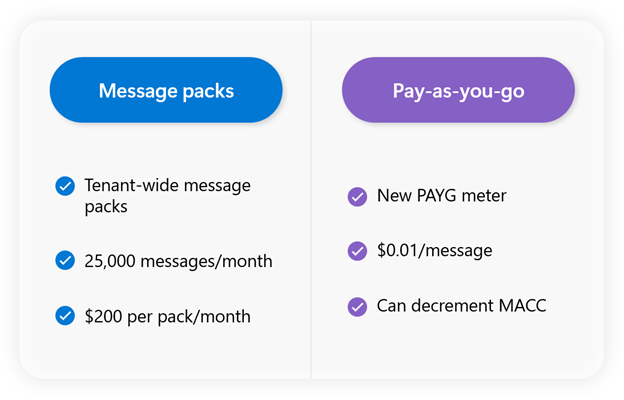Click the blue checkmark beside Tenant-wide message packs

[65, 186]
